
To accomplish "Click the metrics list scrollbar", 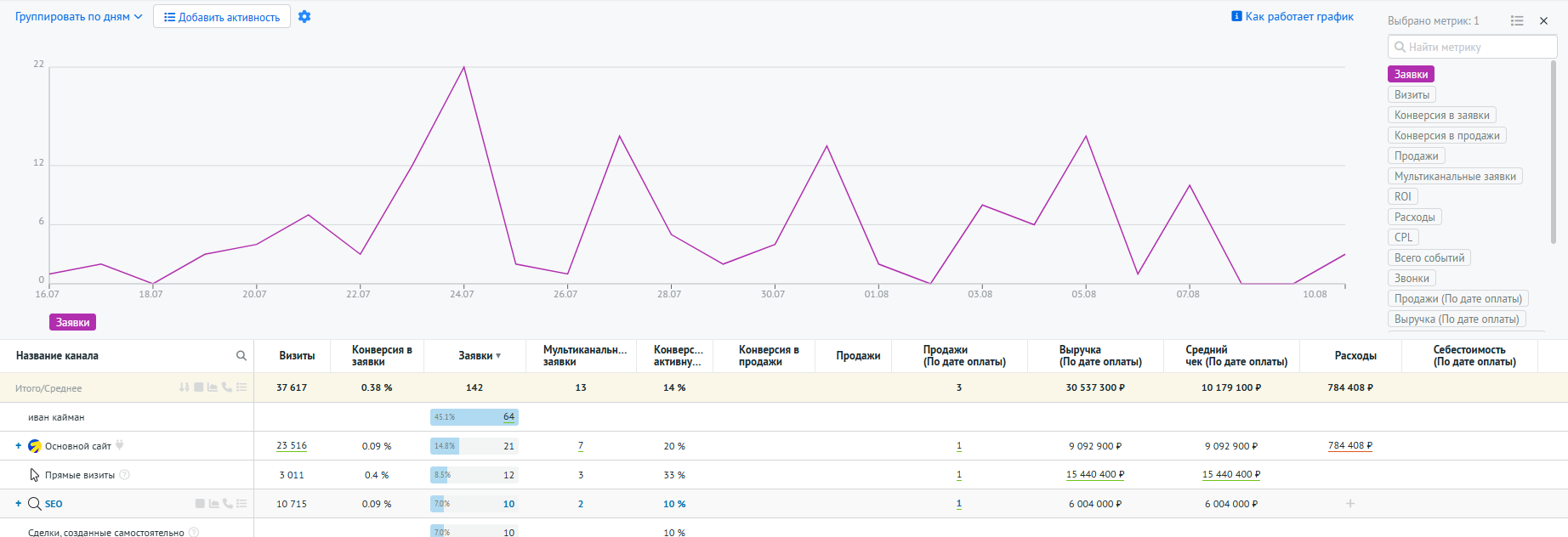I will coord(1553,153).
